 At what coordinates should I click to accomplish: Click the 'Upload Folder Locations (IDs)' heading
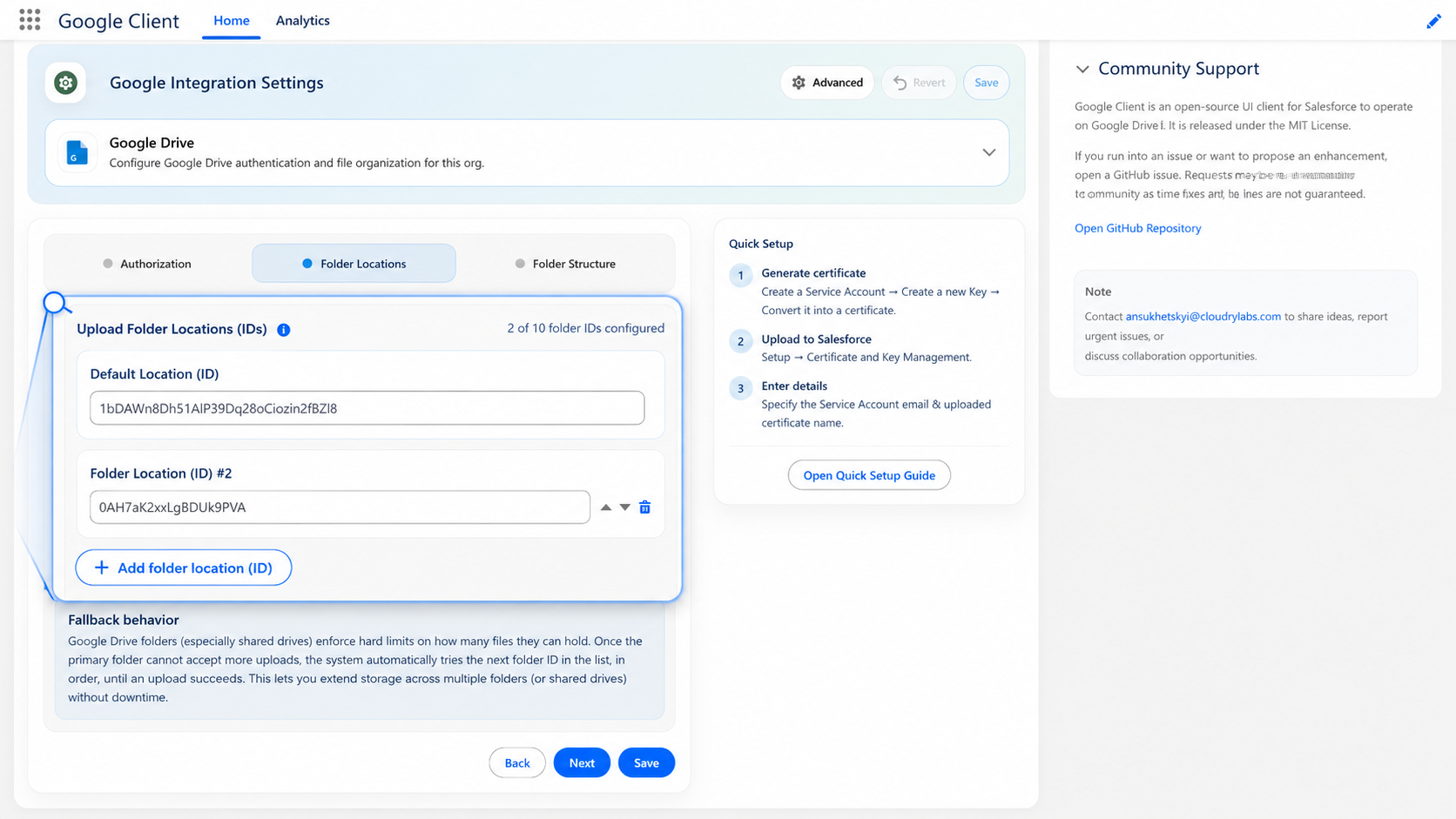172,329
